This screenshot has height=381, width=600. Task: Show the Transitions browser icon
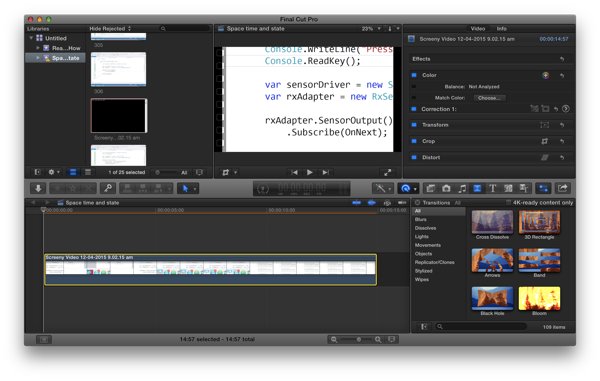(477, 188)
